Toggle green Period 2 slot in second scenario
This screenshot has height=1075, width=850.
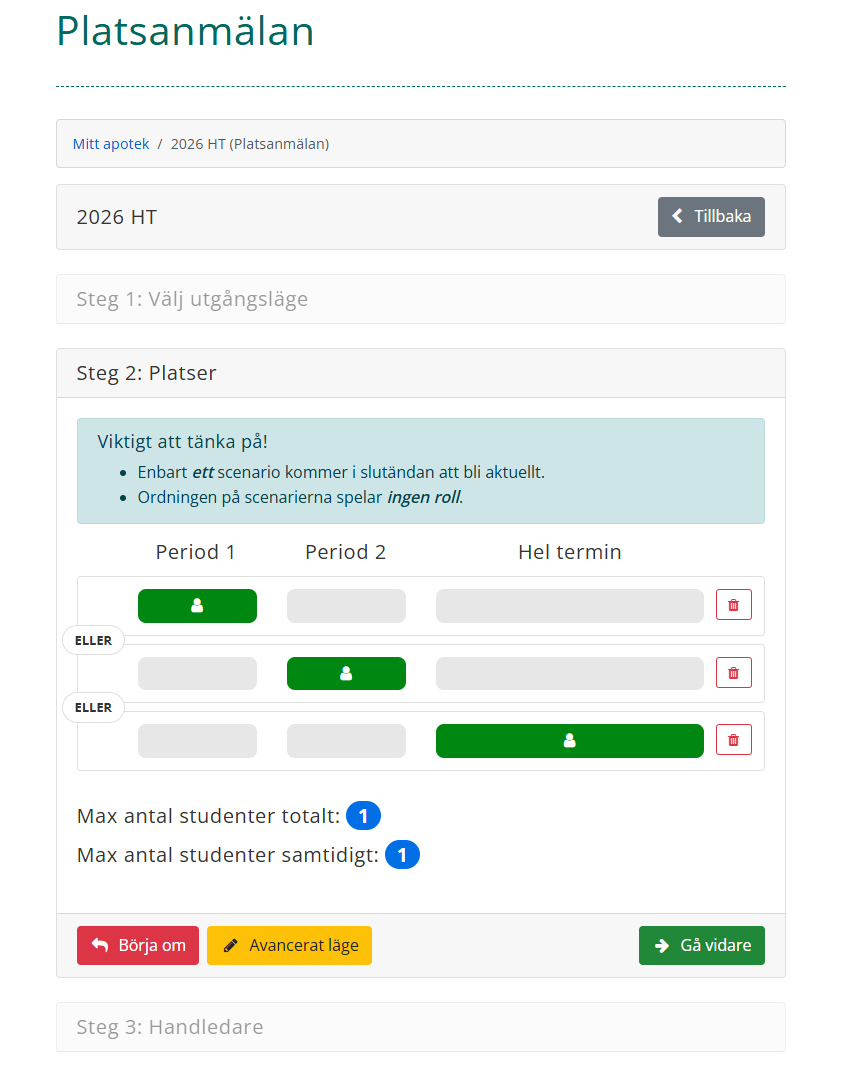[346, 673]
